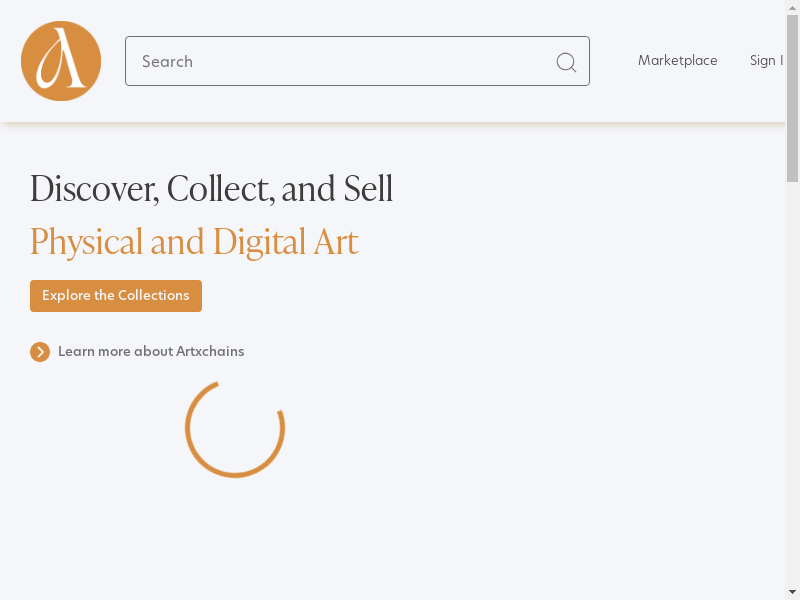Viewport: 800px width, 600px height.
Task: Click the word "Discover" in the headline
Action: [x=93, y=189]
